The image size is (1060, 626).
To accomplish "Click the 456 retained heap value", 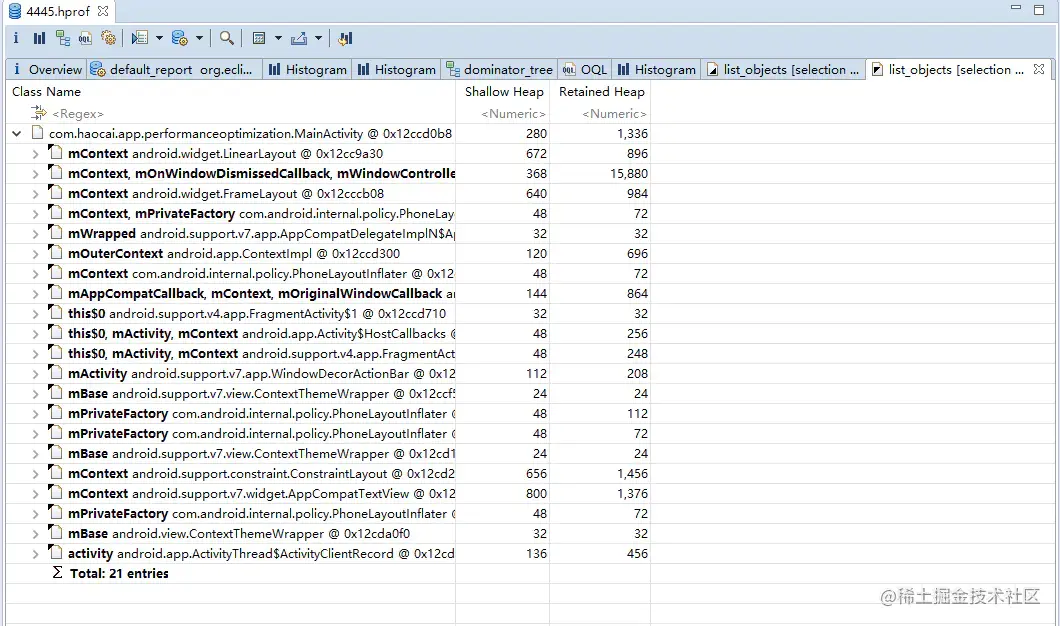I will [637, 554].
